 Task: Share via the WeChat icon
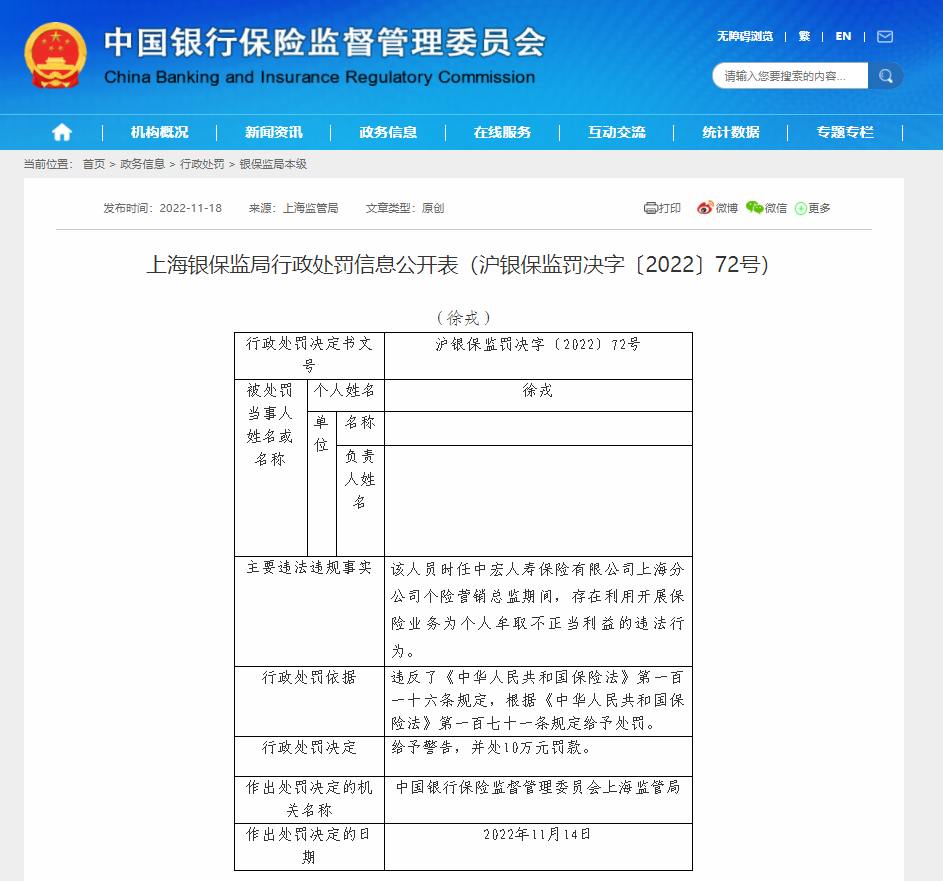(x=754, y=208)
